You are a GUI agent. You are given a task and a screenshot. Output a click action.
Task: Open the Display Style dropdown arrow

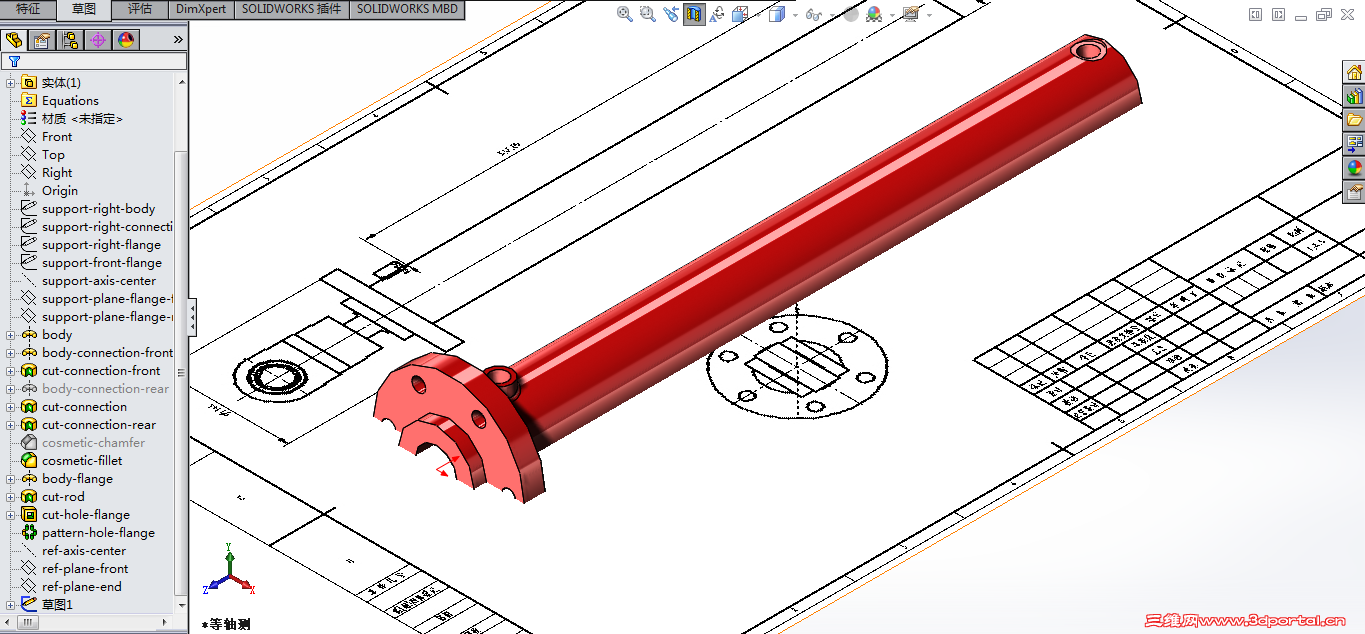[x=795, y=15]
